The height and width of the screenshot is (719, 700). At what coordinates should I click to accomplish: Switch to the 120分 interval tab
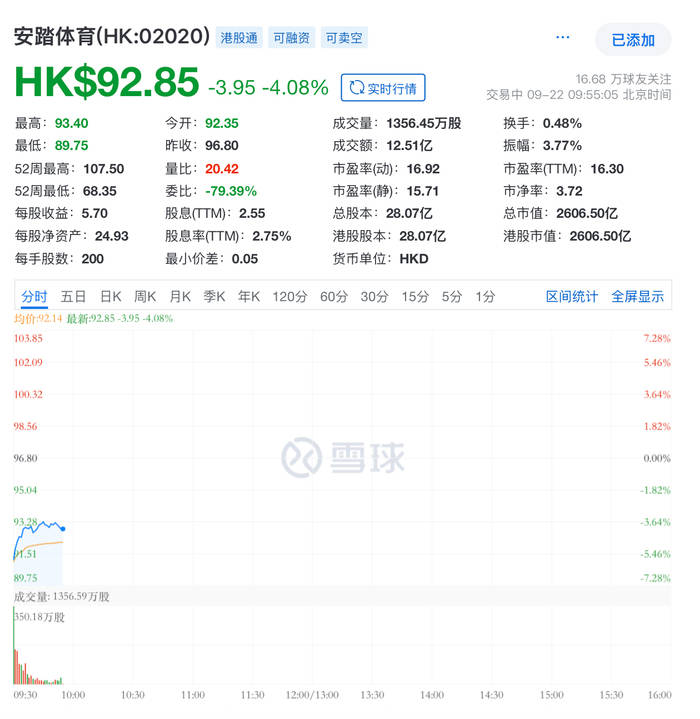289,296
